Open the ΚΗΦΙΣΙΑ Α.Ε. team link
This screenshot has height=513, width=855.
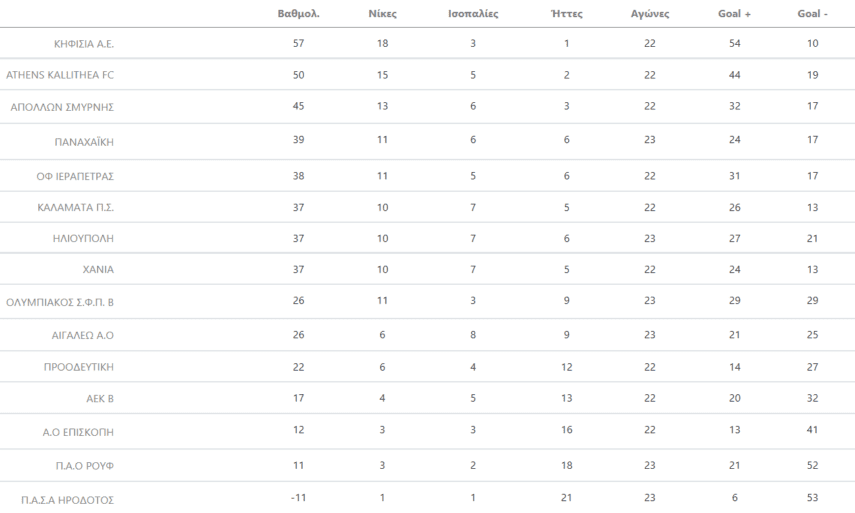(84, 44)
